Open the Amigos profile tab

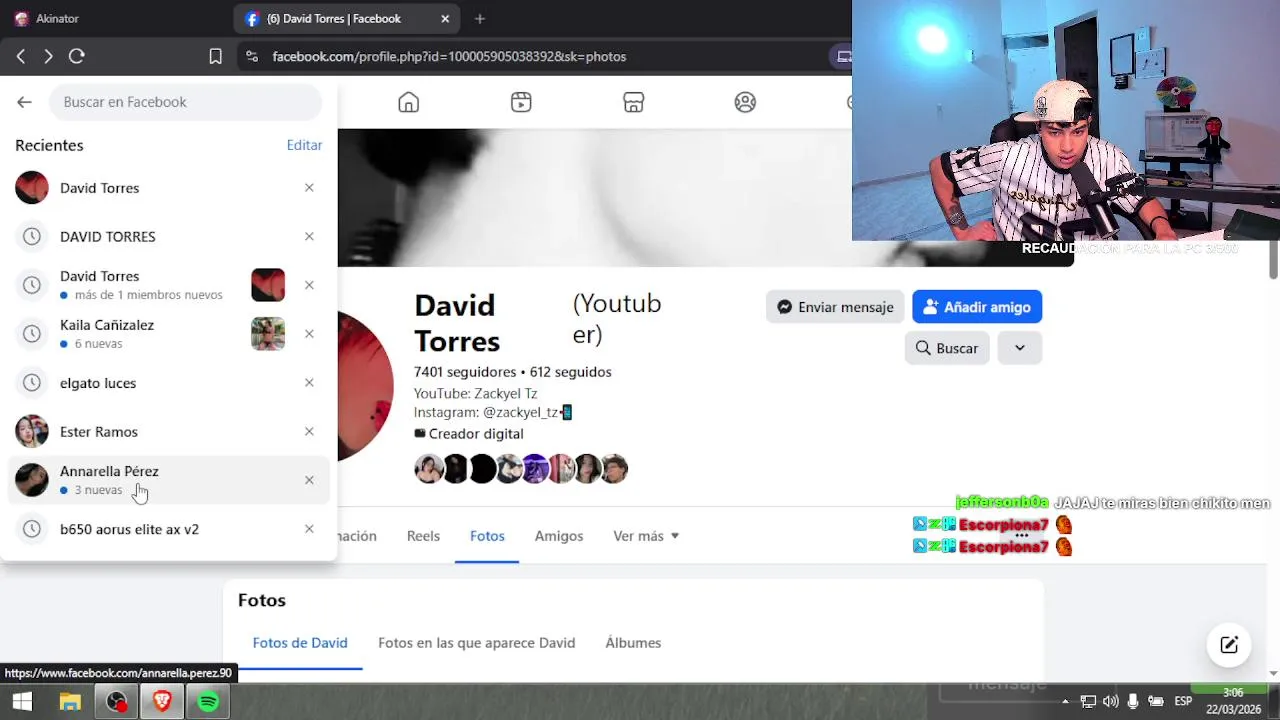559,536
